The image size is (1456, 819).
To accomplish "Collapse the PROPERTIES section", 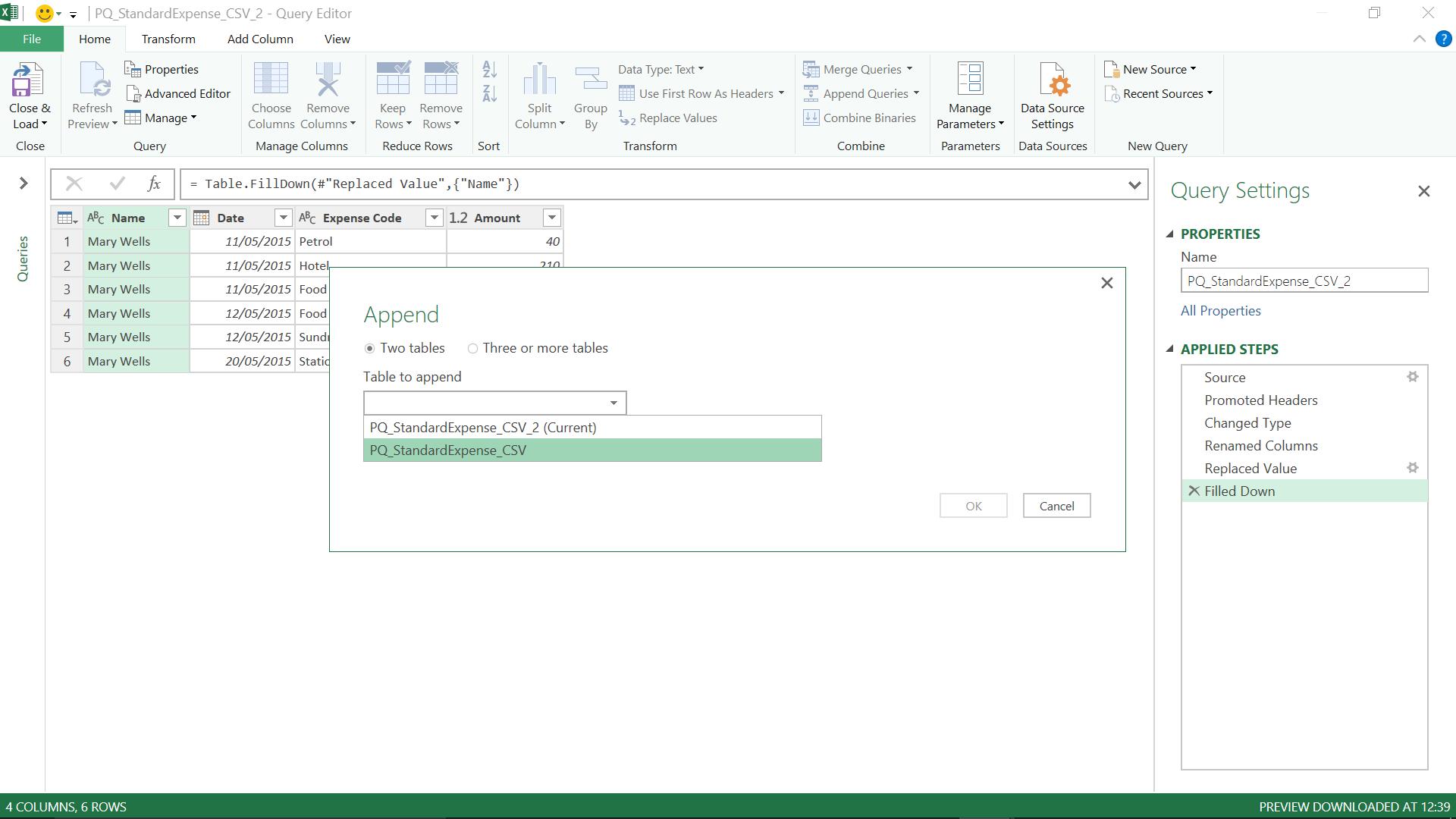I will 1169,234.
